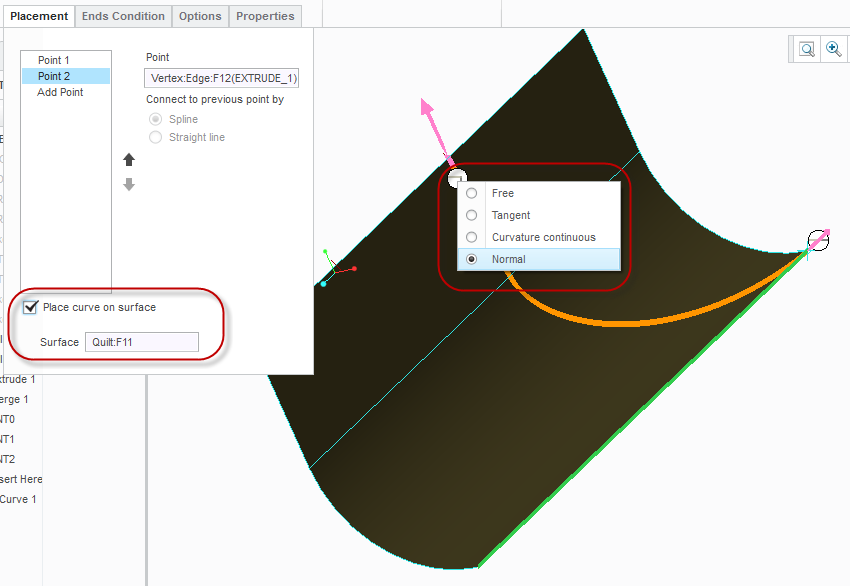Select the Spline radio button
850x586 pixels.
pos(156,118)
